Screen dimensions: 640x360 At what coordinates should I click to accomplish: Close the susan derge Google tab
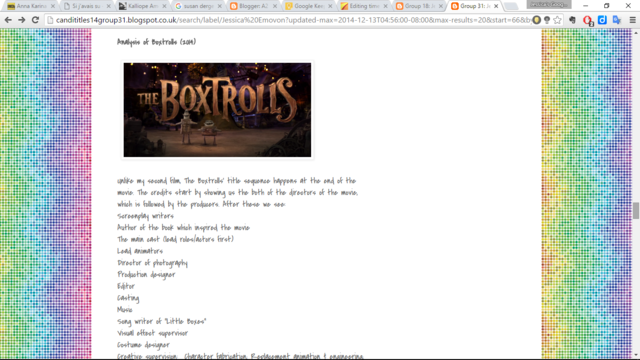tap(220, 6)
